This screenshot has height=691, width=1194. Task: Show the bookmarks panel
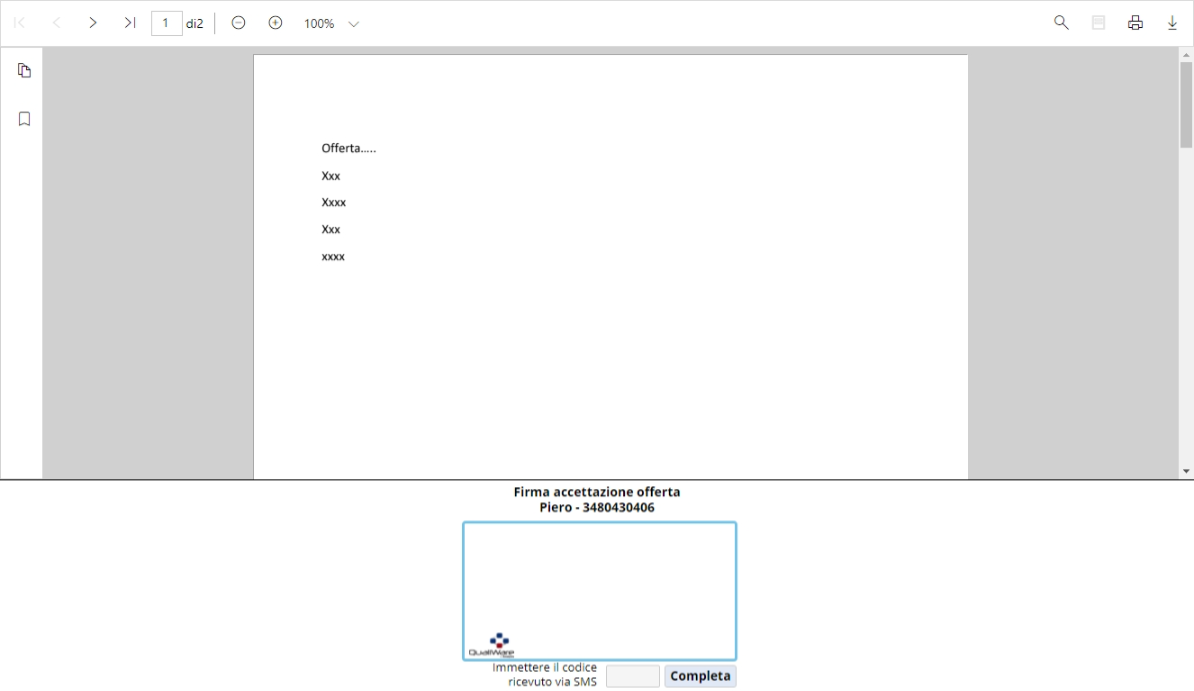tap(24, 119)
